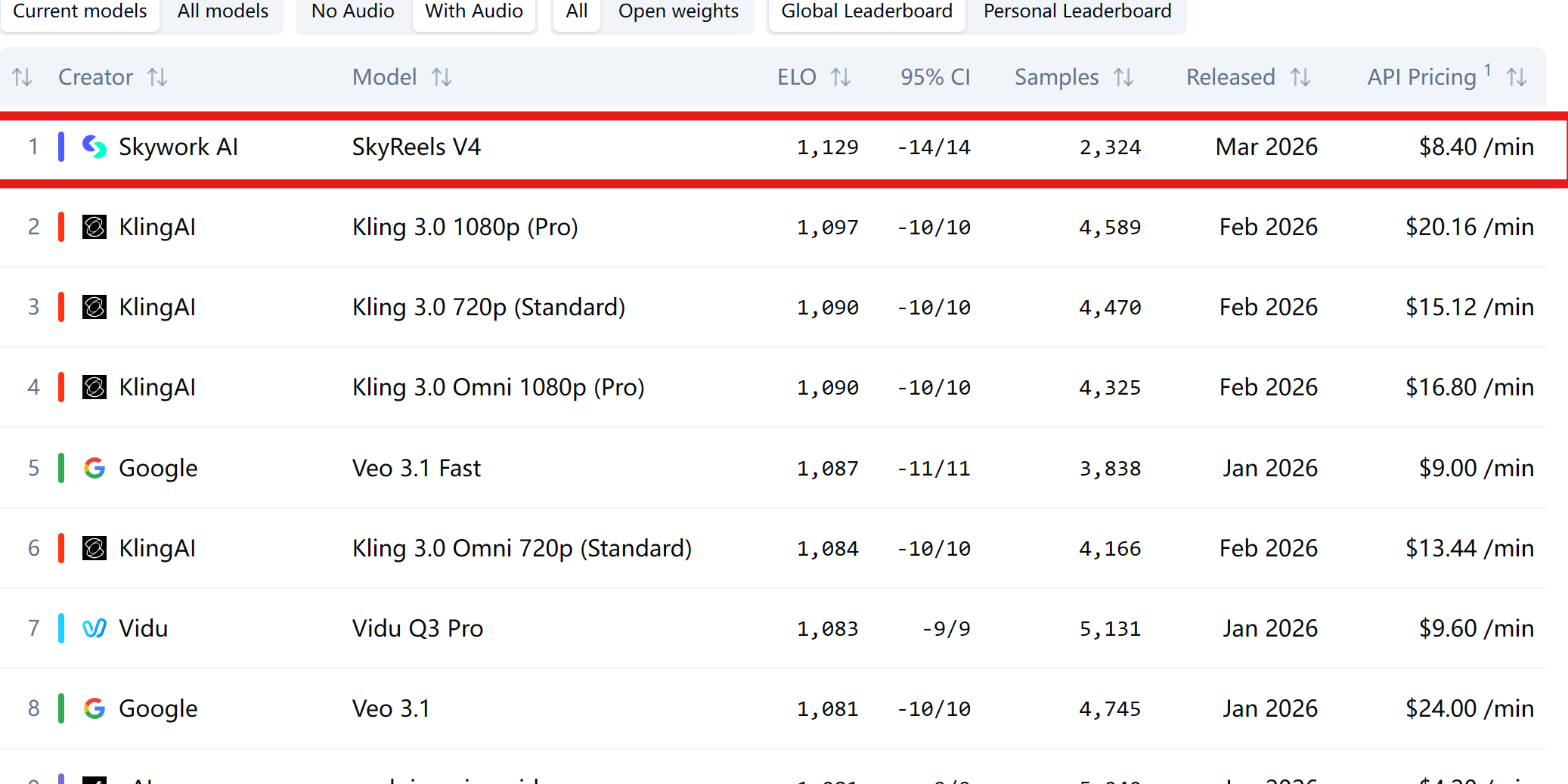Open the Global Leaderboard tab
The width and height of the screenshot is (1568, 784).
coord(866,11)
